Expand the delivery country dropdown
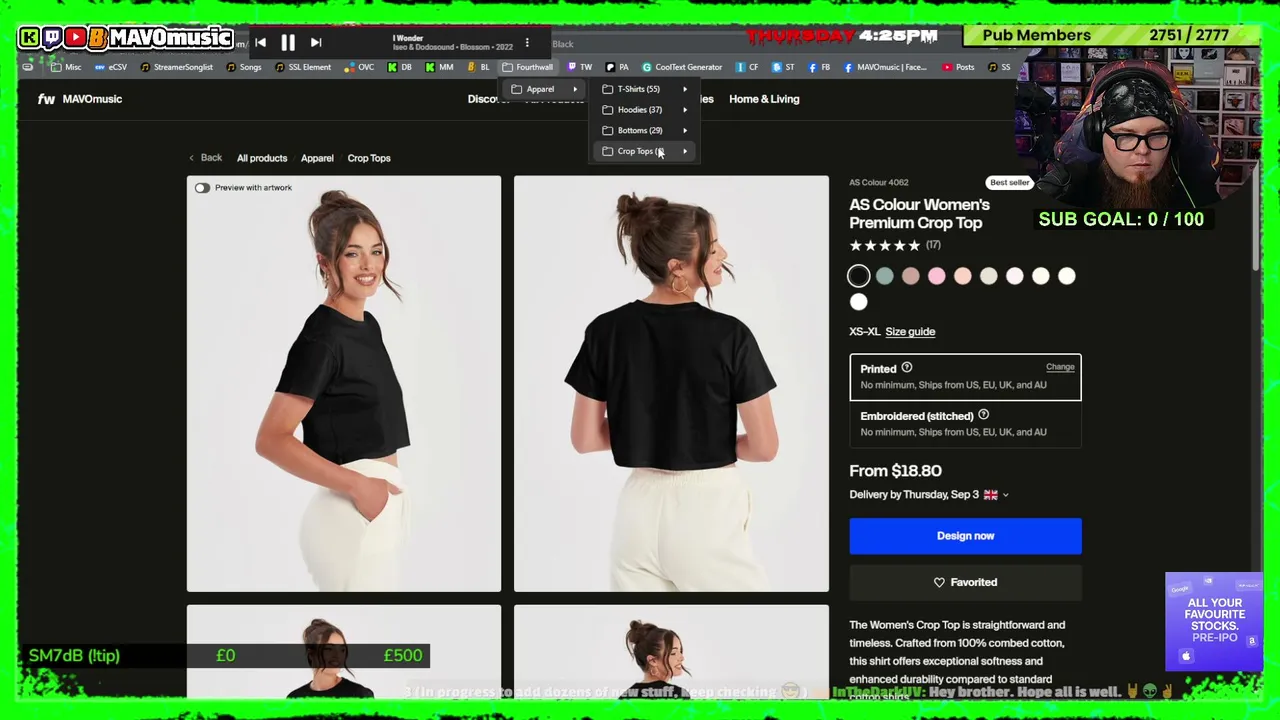Viewport: 1280px width, 720px height. pyautogui.click(x=1005, y=495)
